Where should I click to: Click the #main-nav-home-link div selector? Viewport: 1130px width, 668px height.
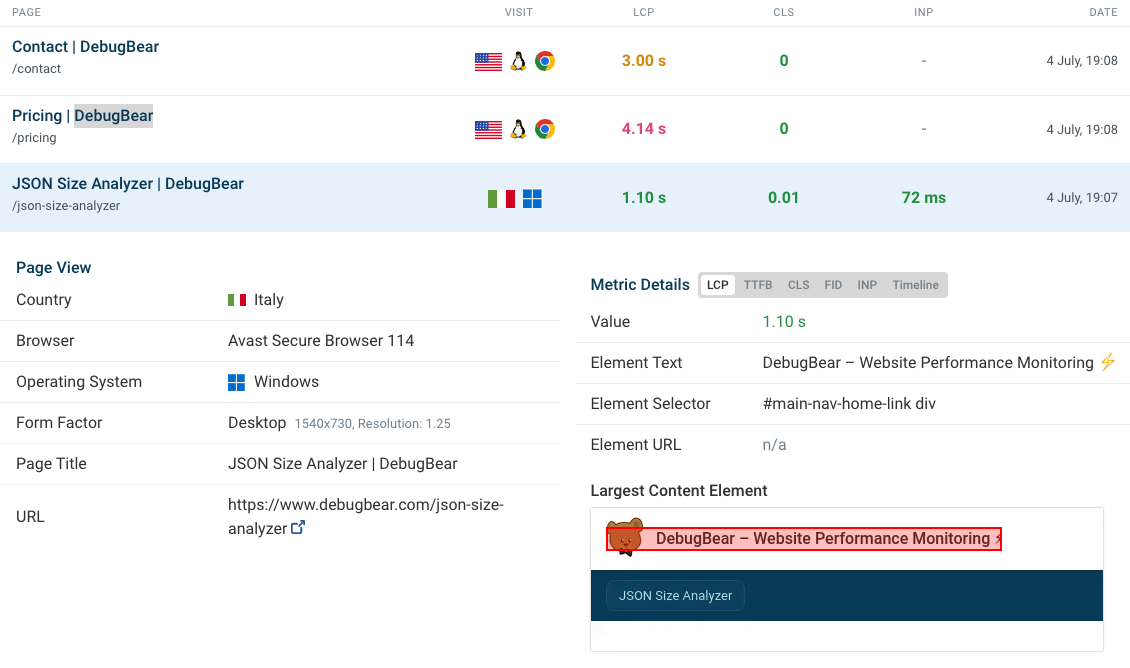(849, 404)
